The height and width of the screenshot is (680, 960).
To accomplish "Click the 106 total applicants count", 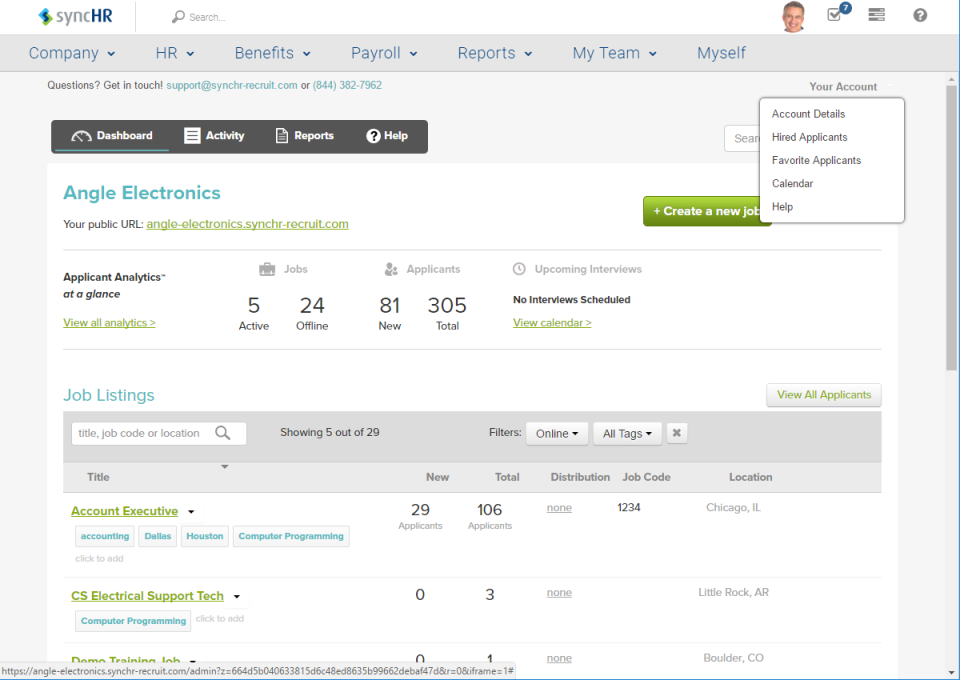I will (489, 510).
